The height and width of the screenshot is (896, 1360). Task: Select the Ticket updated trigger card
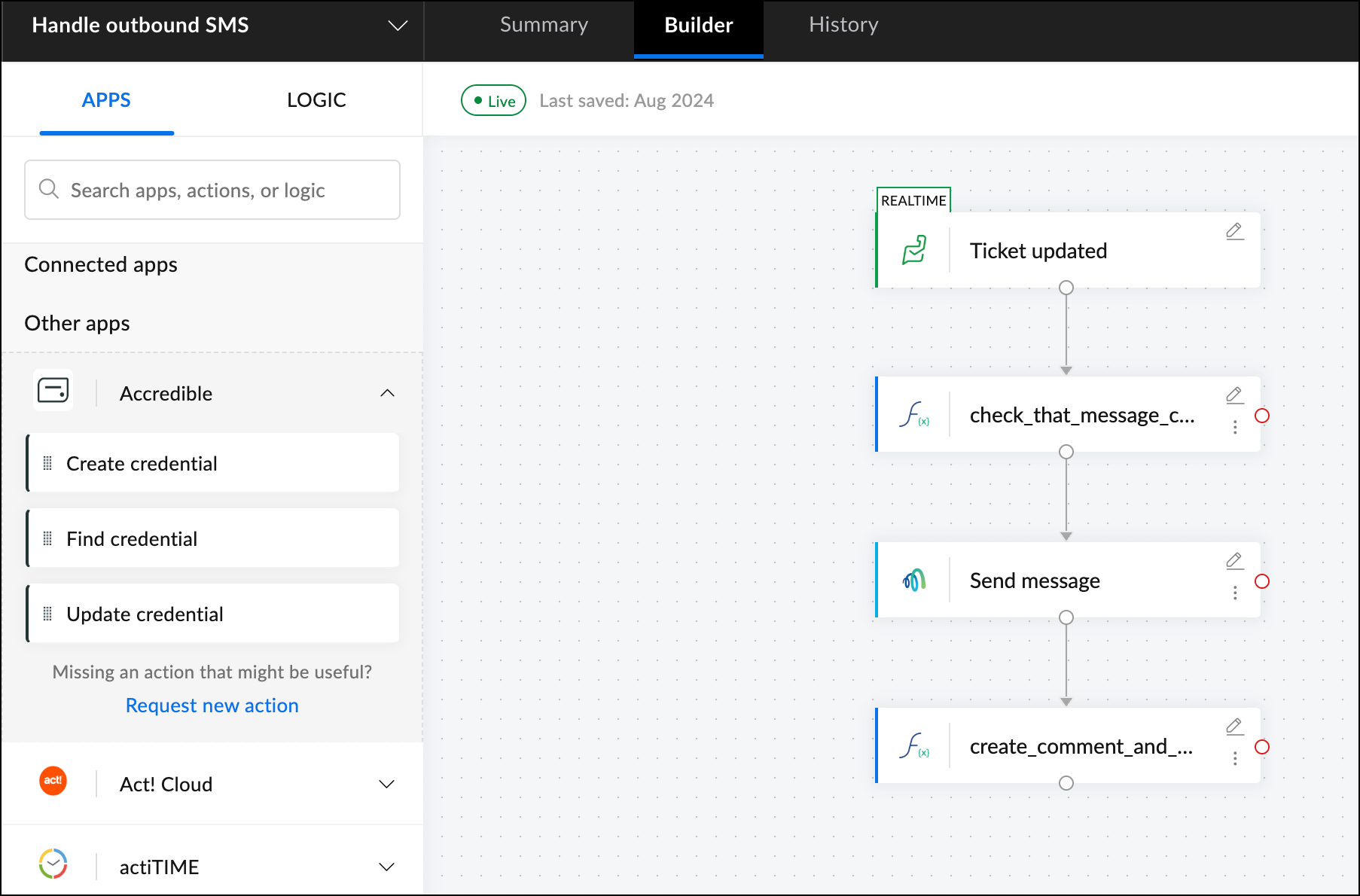point(1069,250)
